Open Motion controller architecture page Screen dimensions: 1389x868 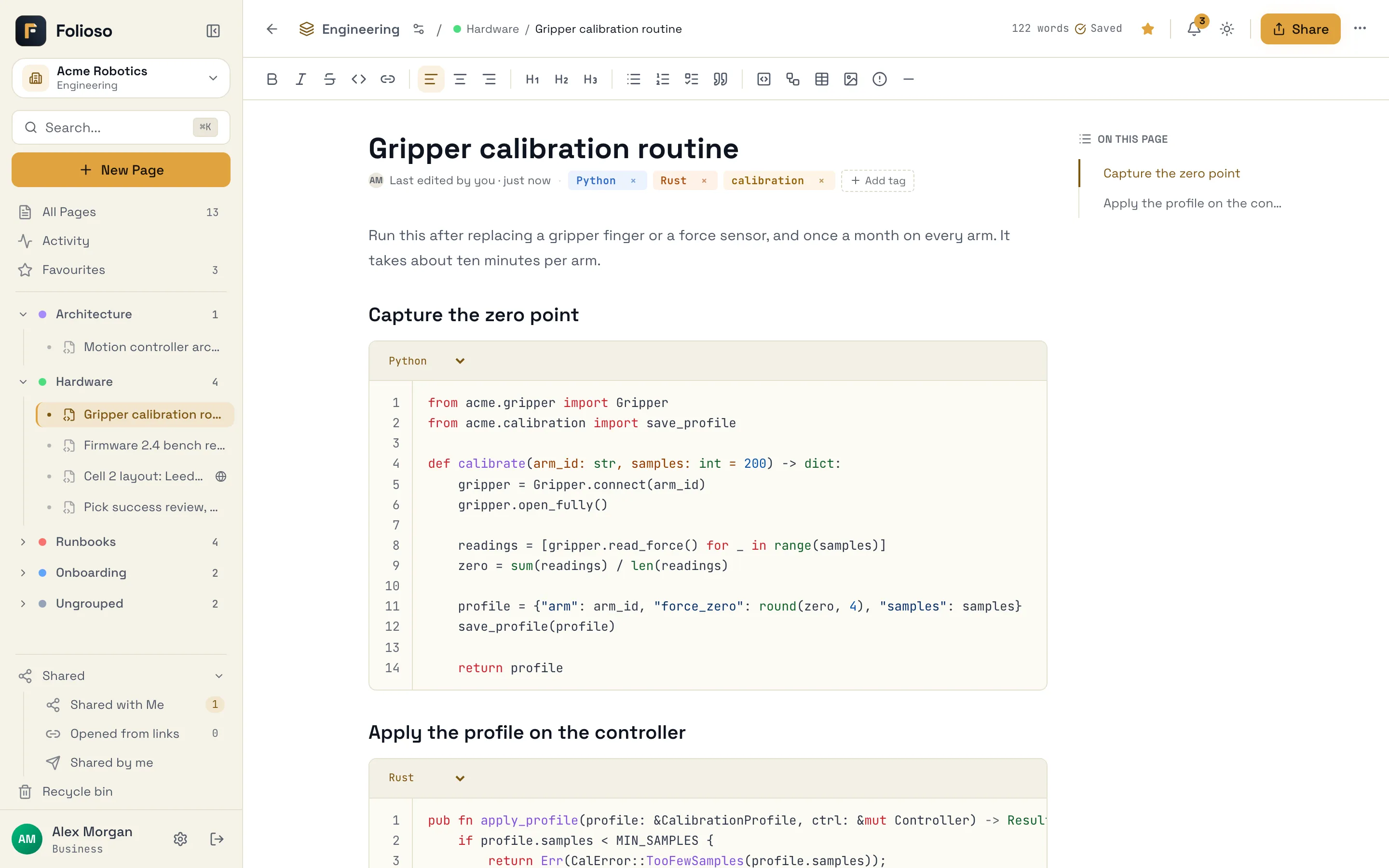[136, 347]
